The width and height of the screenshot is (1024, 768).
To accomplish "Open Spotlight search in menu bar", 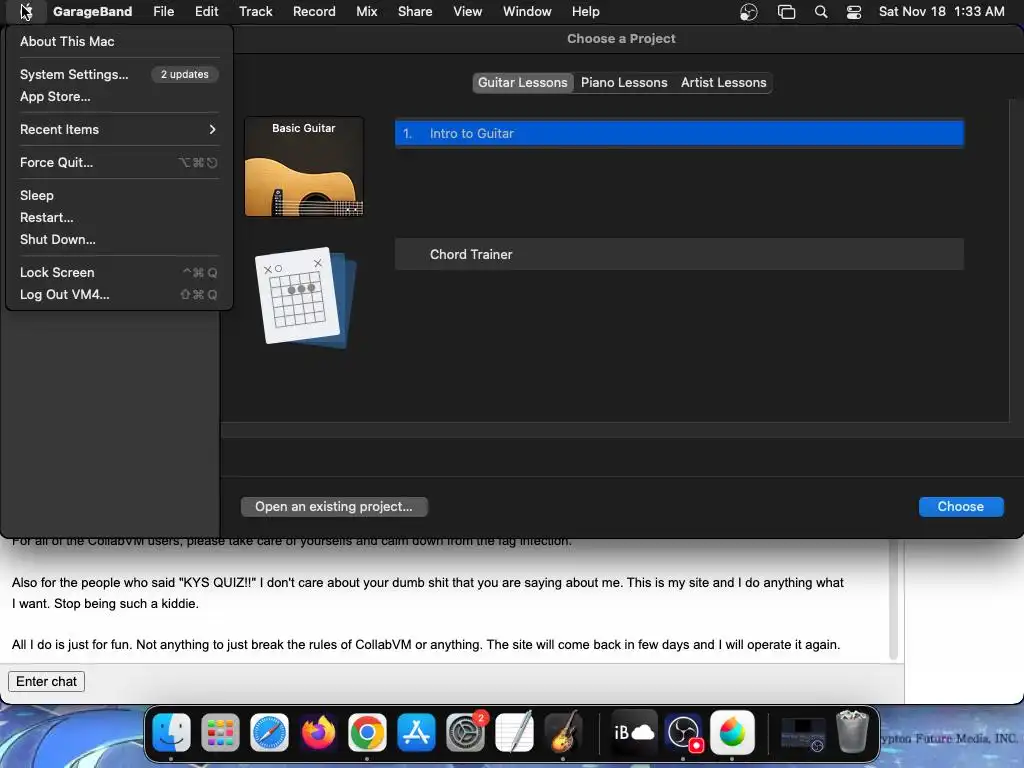I will [821, 12].
